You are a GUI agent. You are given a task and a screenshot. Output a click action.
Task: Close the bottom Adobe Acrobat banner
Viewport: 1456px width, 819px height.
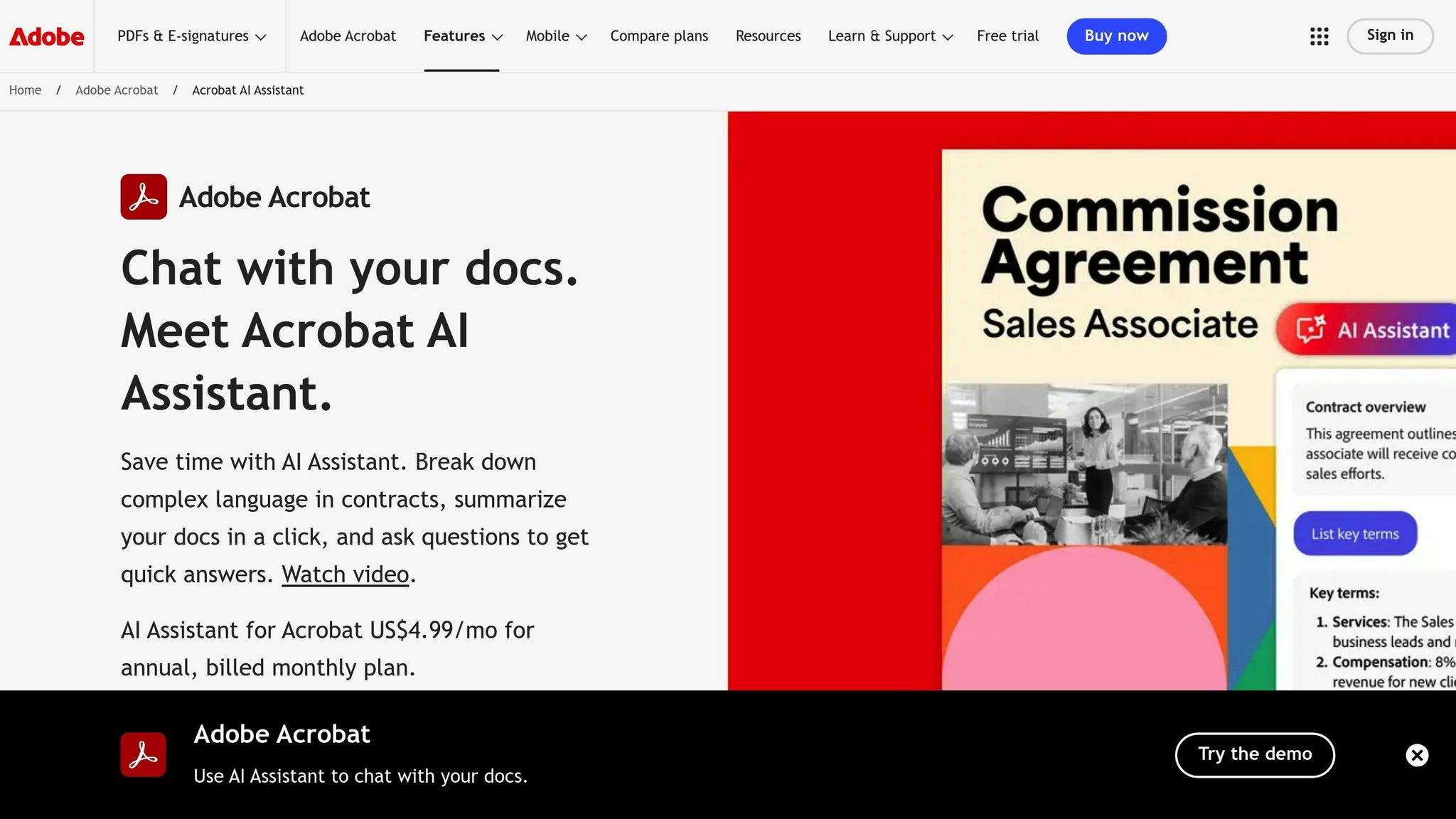point(1417,755)
